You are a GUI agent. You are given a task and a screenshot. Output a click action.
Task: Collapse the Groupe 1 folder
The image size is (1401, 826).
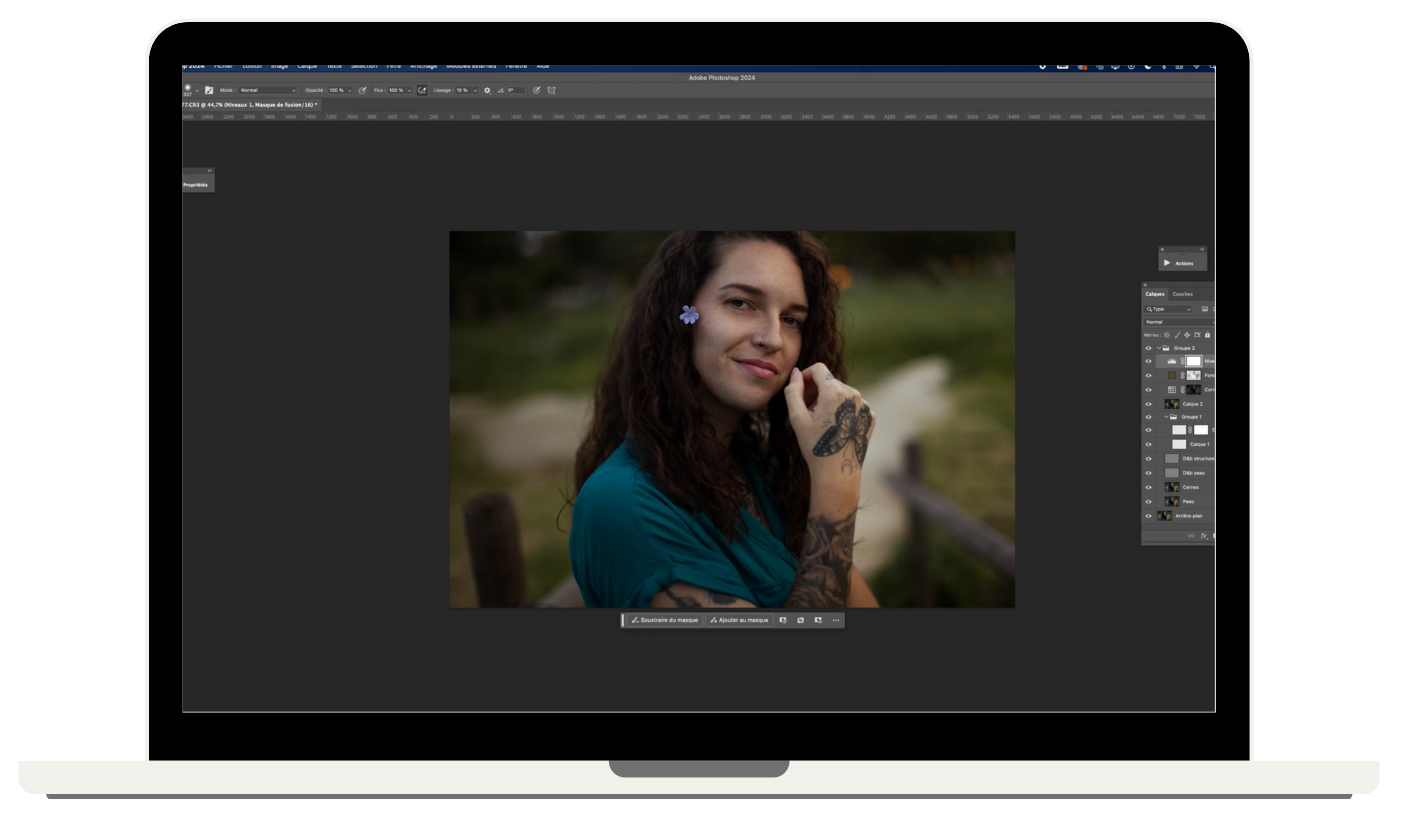coord(1165,417)
